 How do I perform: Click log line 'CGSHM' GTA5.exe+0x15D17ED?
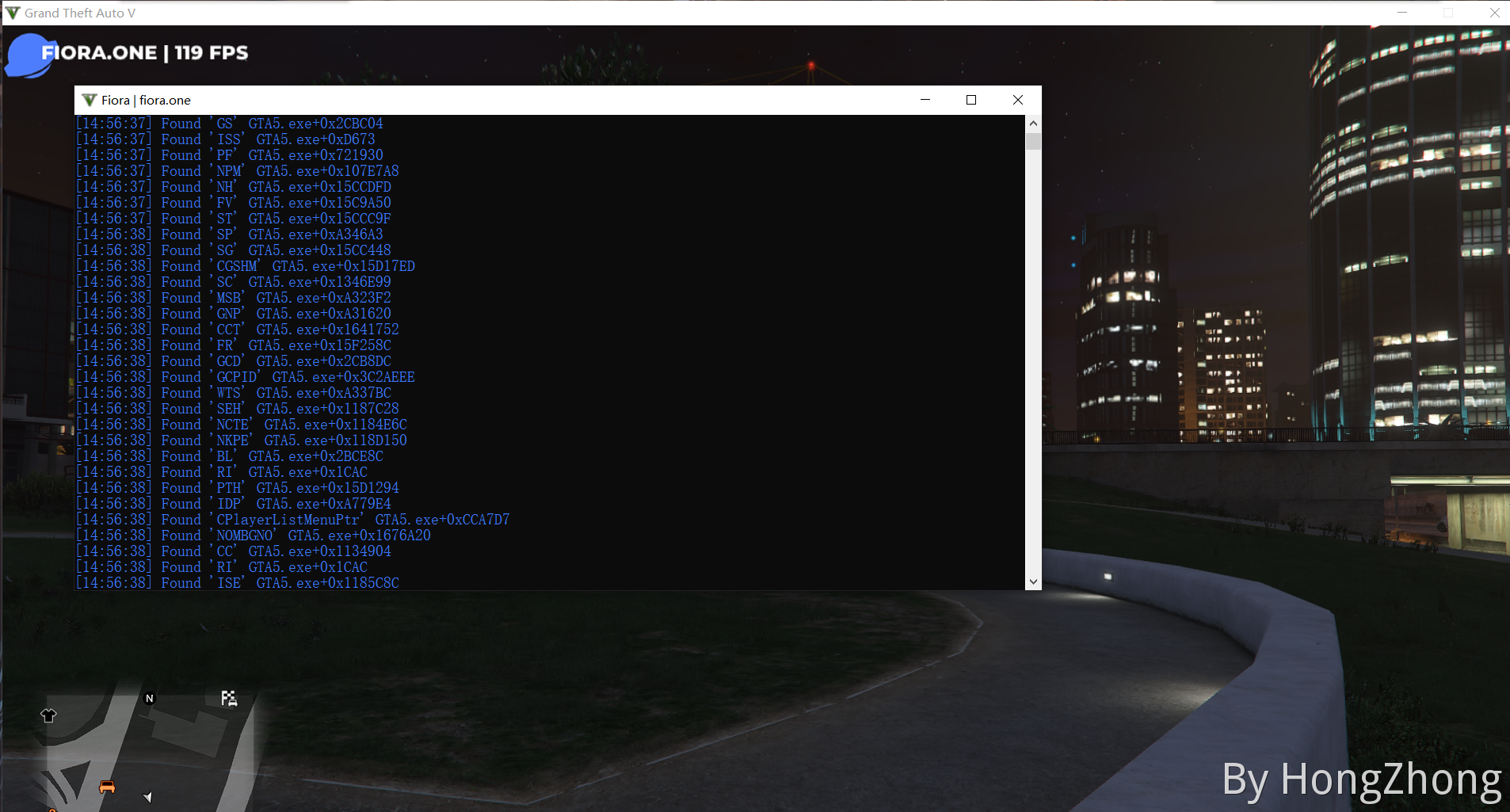click(x=246, y=266)
